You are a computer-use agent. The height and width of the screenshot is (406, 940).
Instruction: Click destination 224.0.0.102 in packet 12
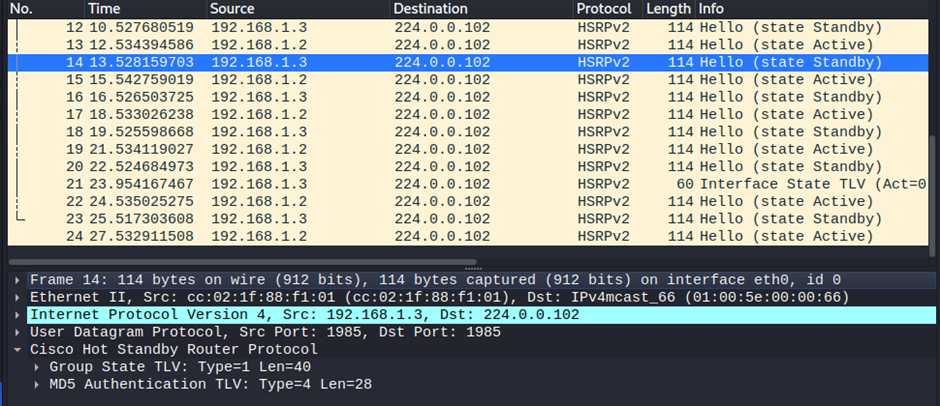pyautogui.click(x=442, y=28)
